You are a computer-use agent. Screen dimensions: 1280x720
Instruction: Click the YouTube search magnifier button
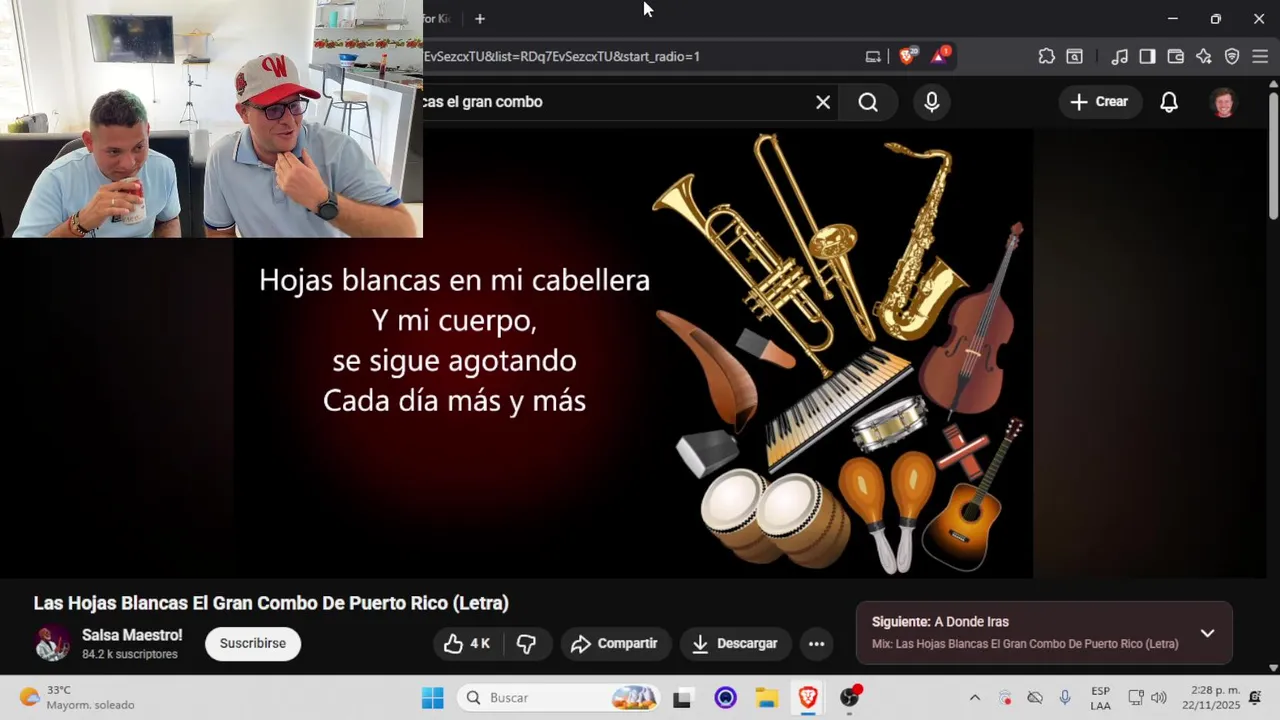(868, 102)
